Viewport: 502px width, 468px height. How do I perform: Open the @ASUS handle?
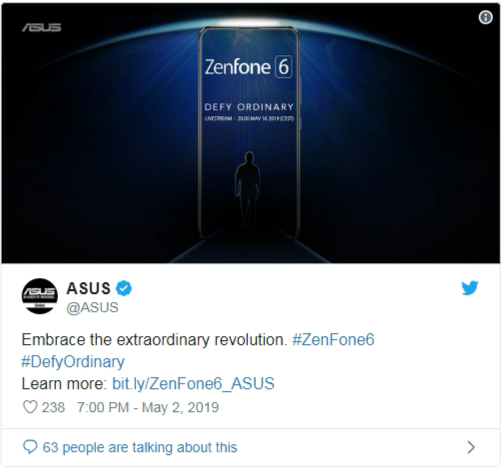92,307
